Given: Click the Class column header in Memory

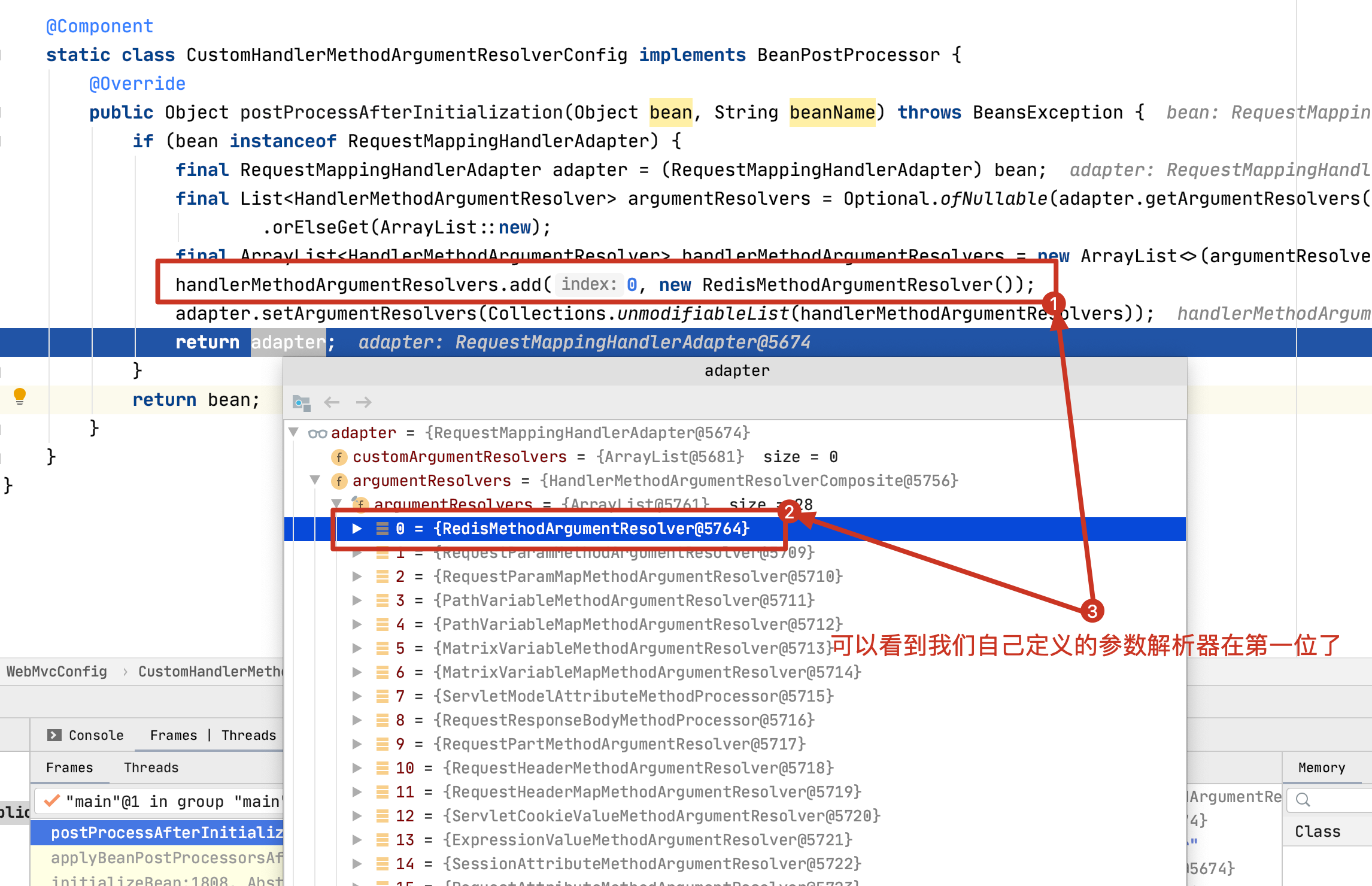Looking at the screenshot, I should pyautogui.click(x=1318, y=832).
